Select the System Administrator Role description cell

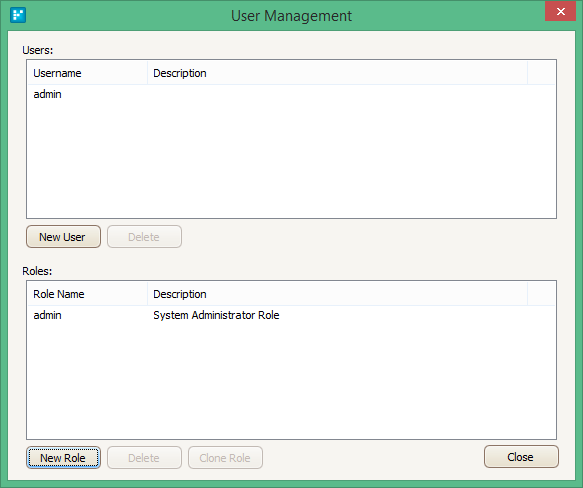point(216,315)
